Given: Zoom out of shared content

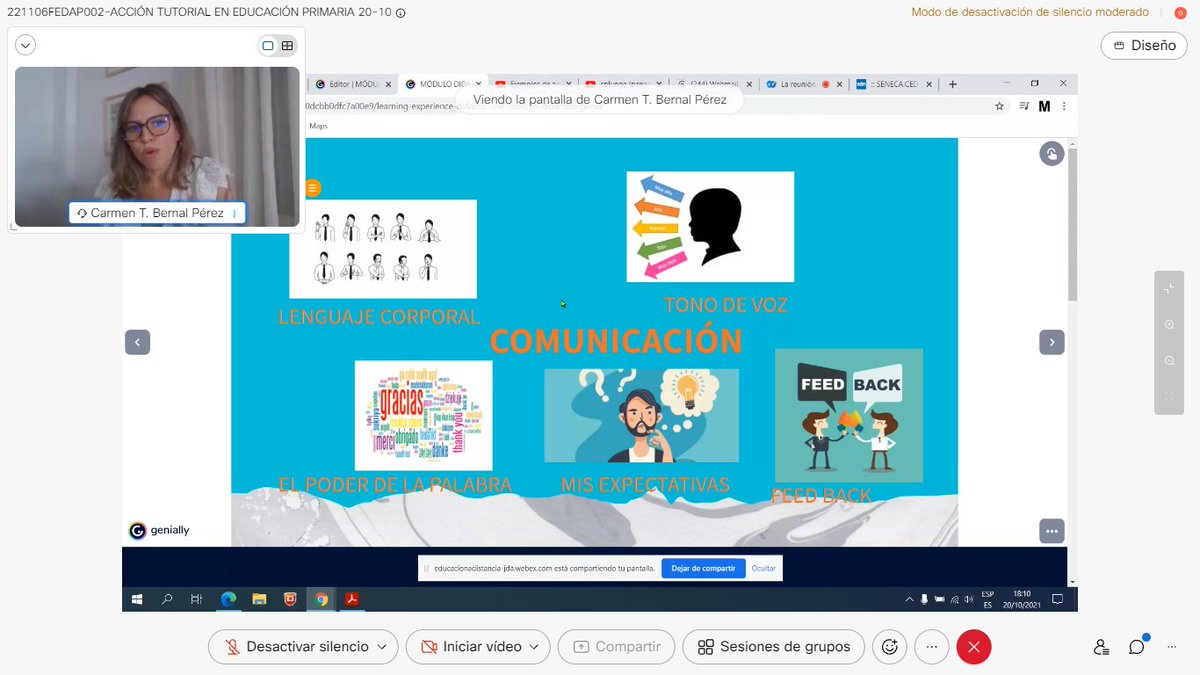Looking at the screenshot, I should [1169, 361].
